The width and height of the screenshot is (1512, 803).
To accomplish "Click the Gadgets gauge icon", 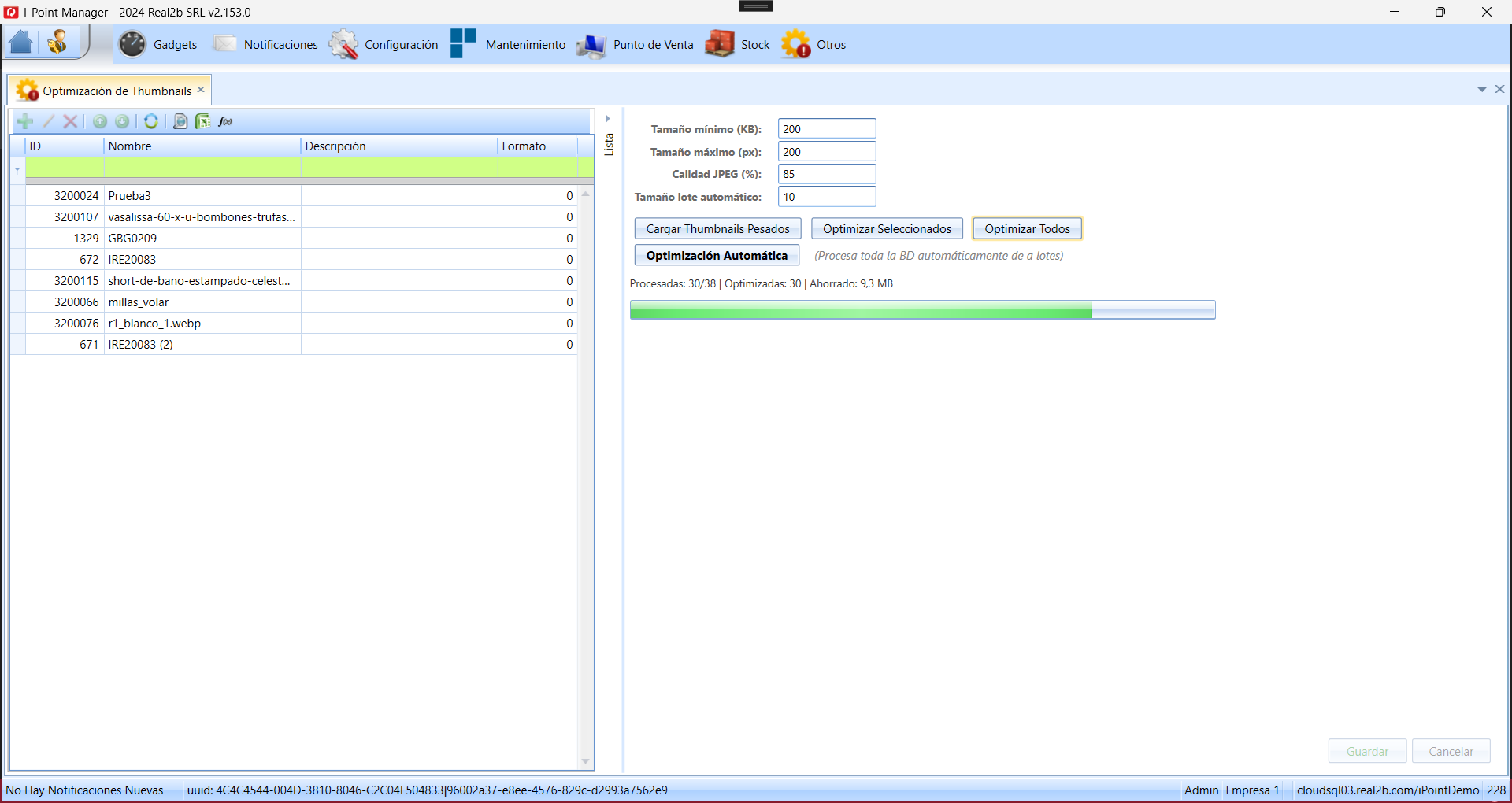I will (x=132, y=44).
